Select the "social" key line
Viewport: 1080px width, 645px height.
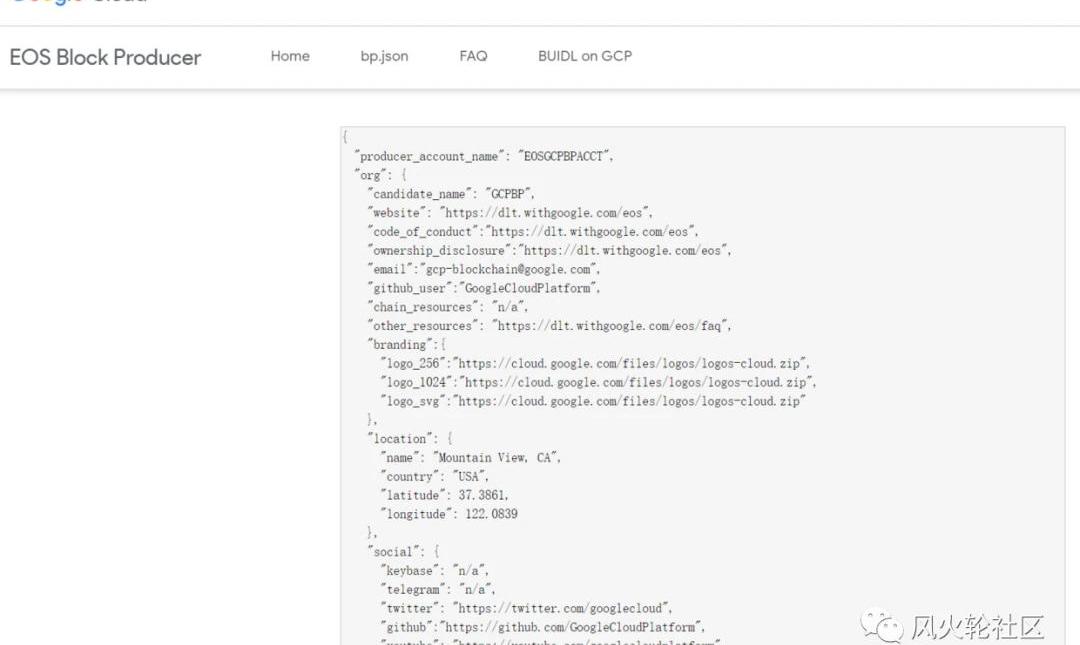404,552
